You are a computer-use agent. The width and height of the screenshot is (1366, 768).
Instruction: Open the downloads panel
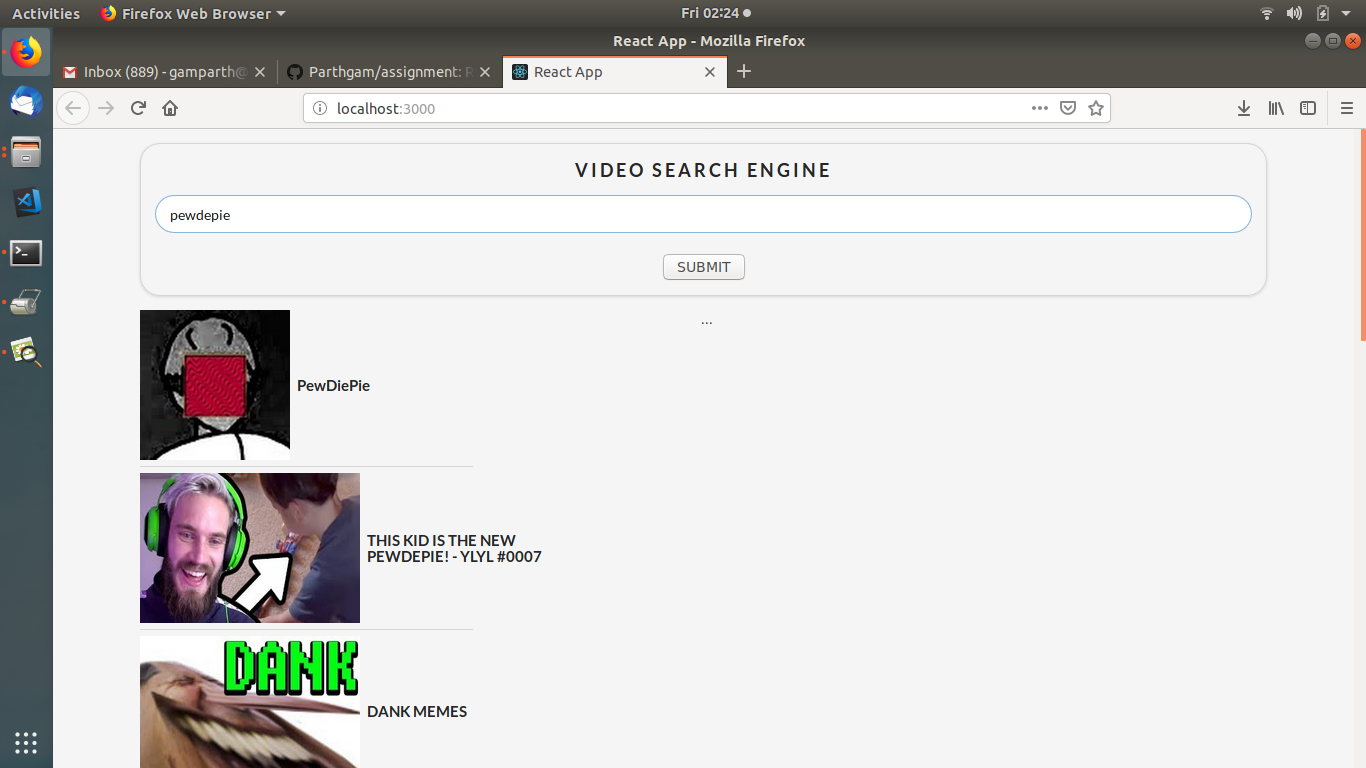(x=1244, y=108)
